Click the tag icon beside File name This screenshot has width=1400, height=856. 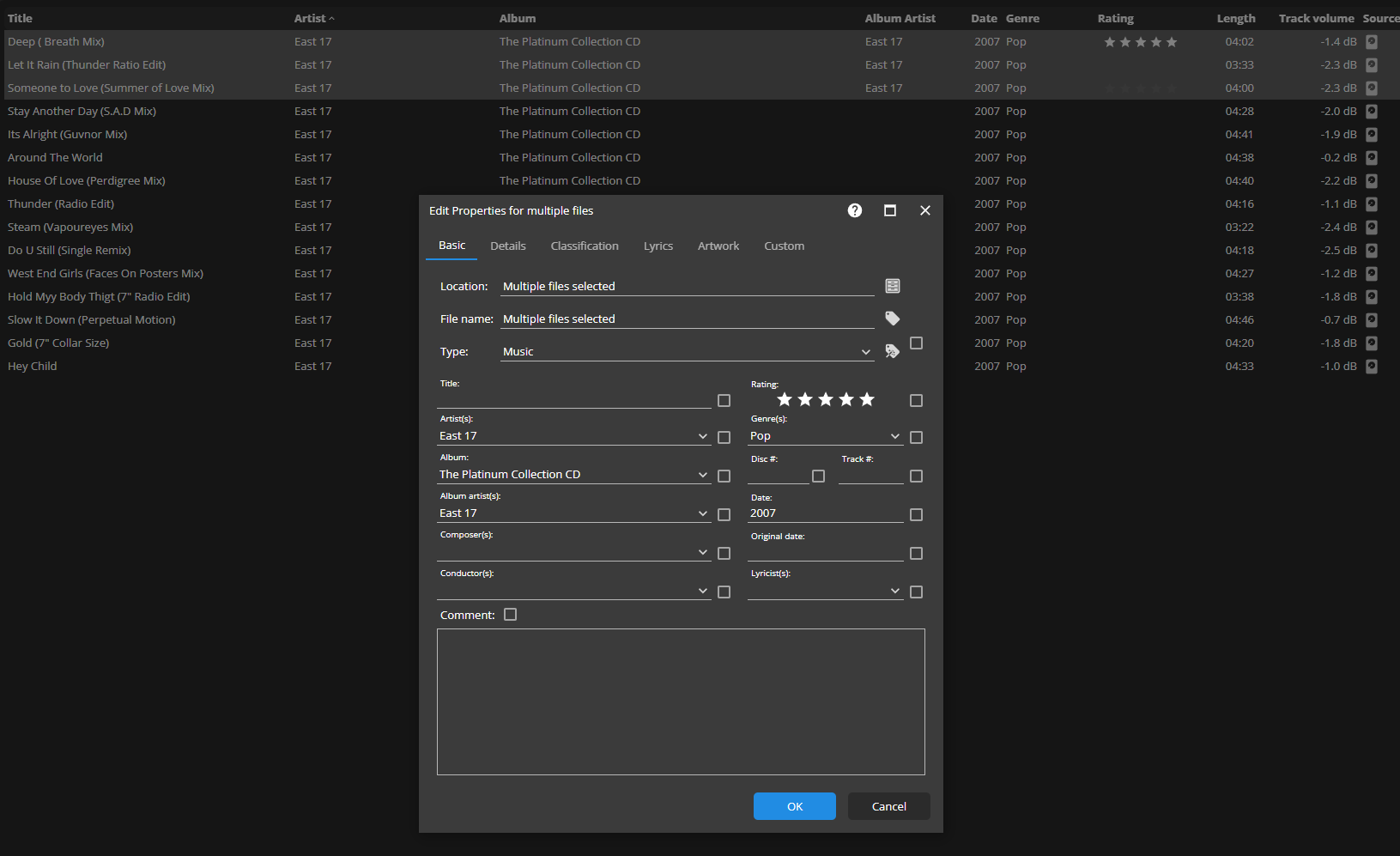point(893,319)
